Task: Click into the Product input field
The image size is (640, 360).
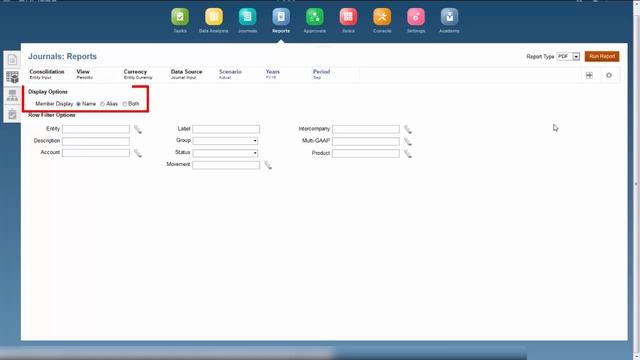Action: (x=366, y=153)
